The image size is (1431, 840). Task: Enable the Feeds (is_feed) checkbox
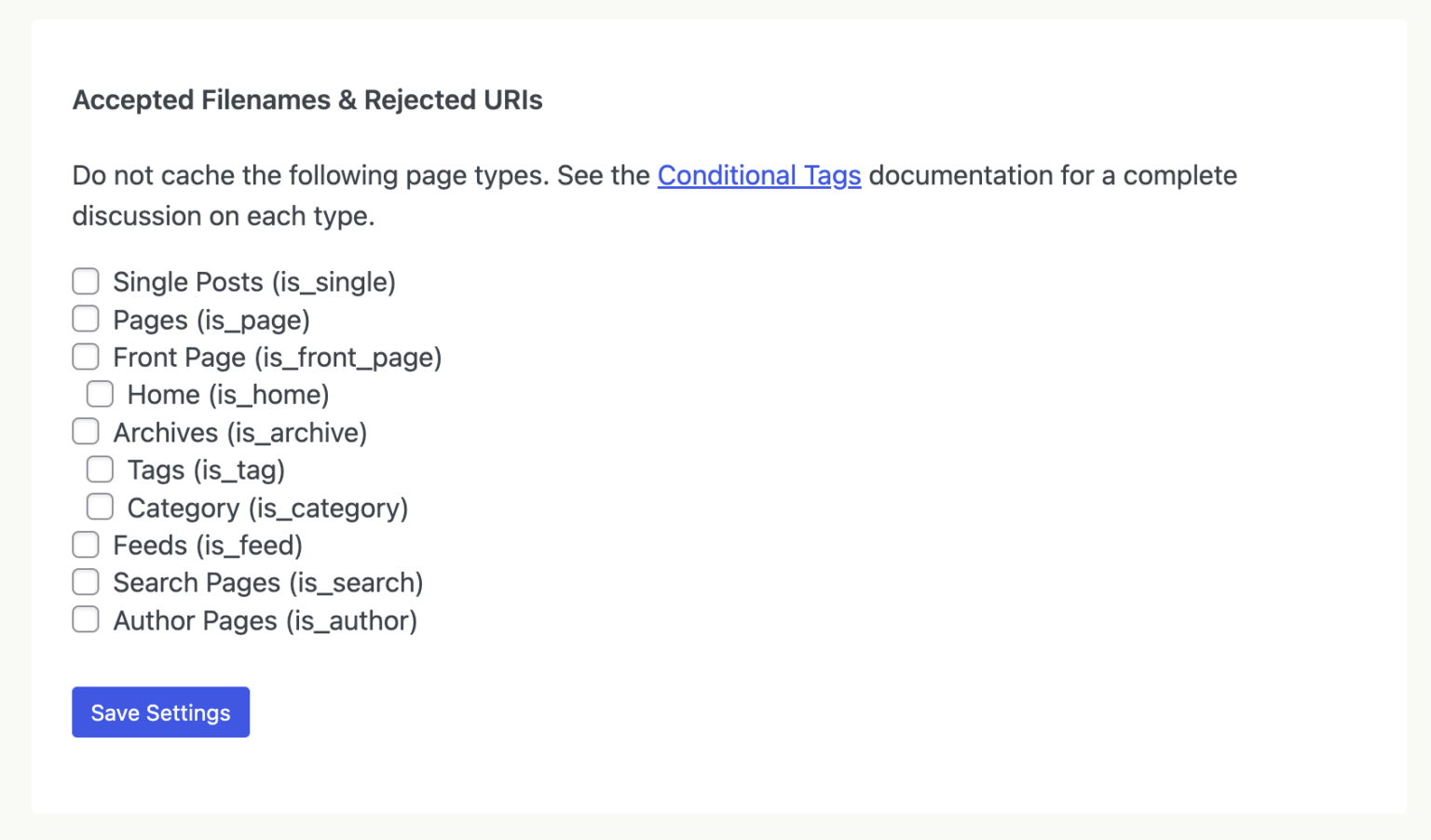pyautogui.click(x=85, y=544)
